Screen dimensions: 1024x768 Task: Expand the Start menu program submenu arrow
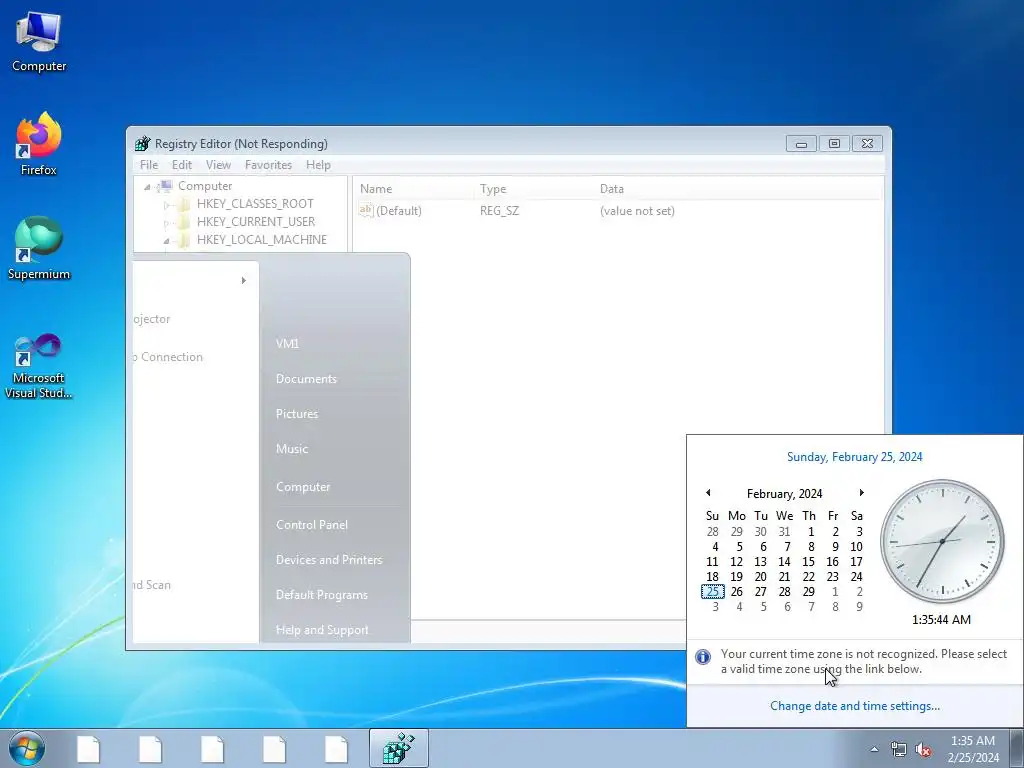pyautogui.click(x=244, y=280)
